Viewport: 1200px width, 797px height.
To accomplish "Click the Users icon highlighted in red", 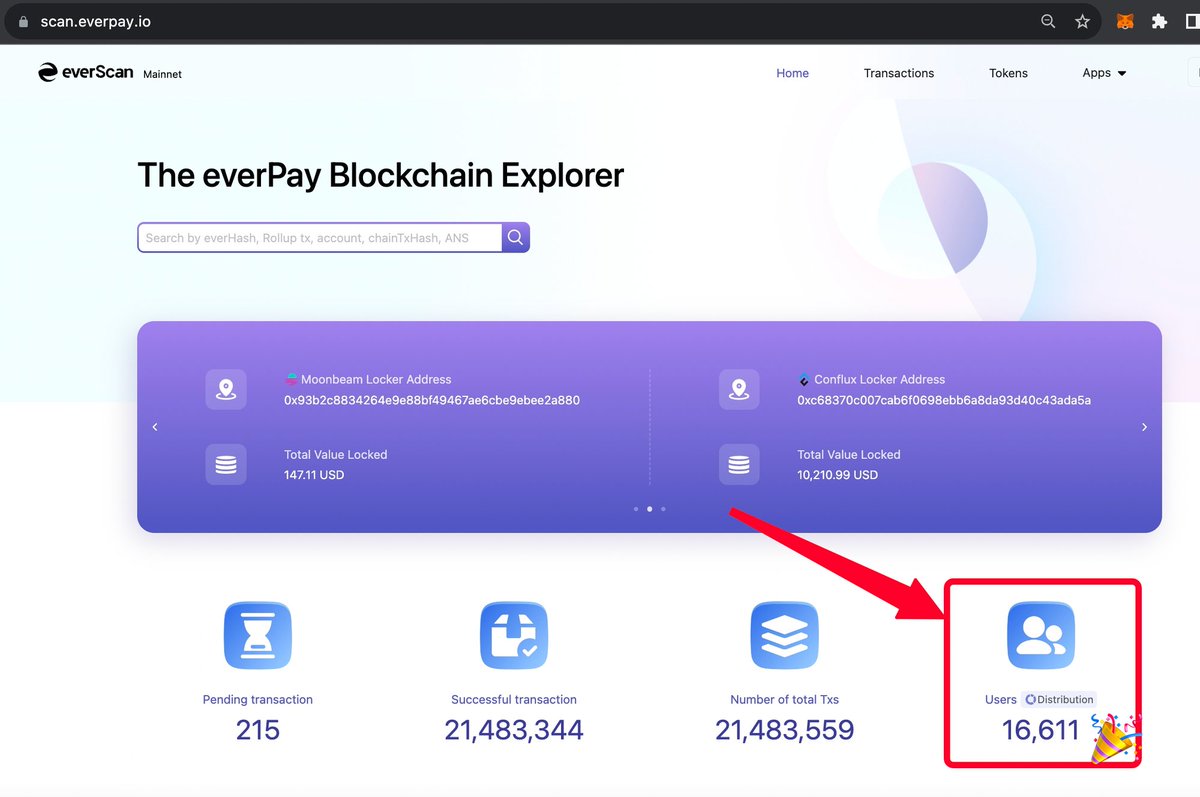I will (x=1040, y=634).
